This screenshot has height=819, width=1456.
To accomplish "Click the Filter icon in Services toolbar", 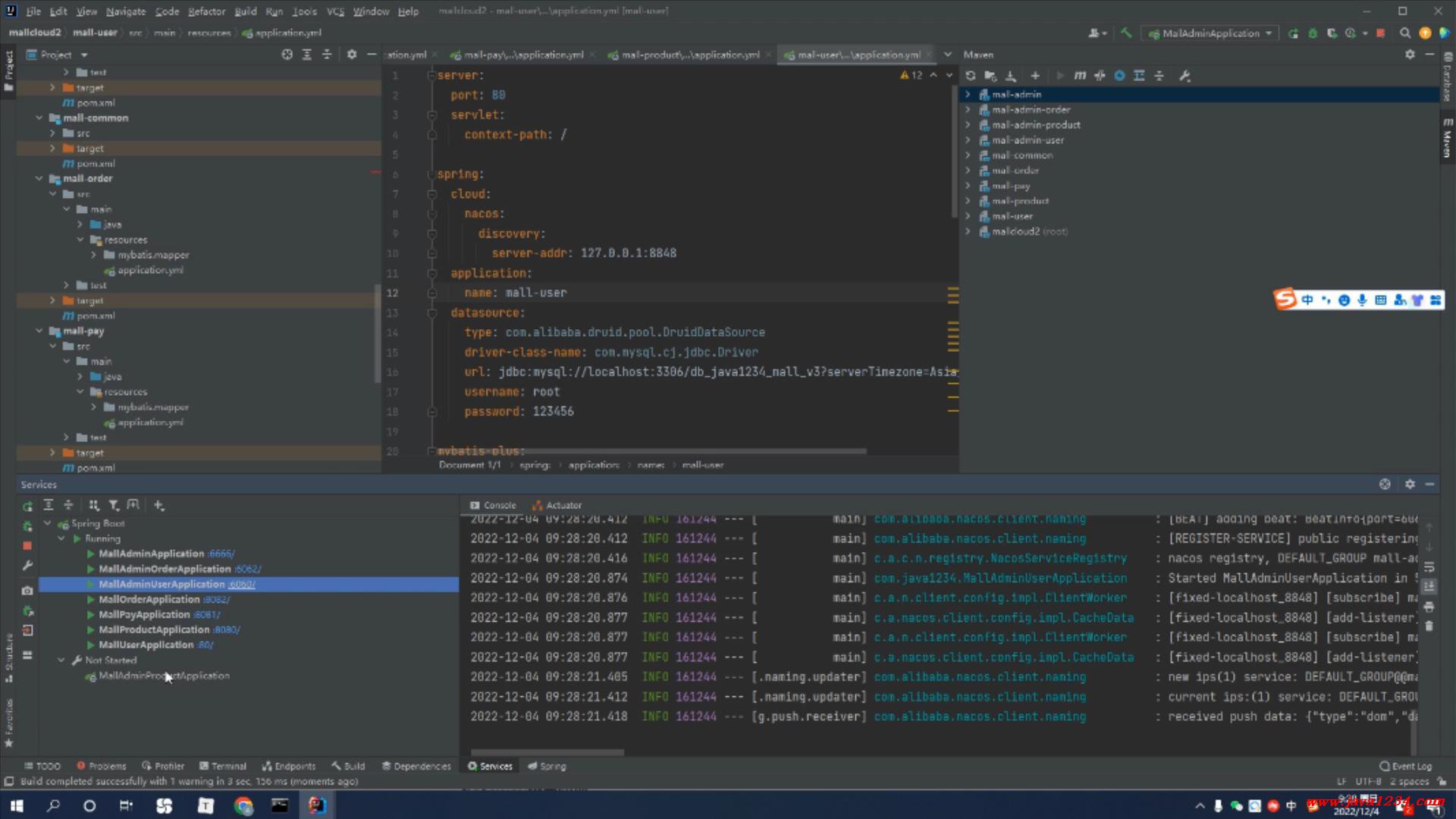I will [x=114, y=505].
